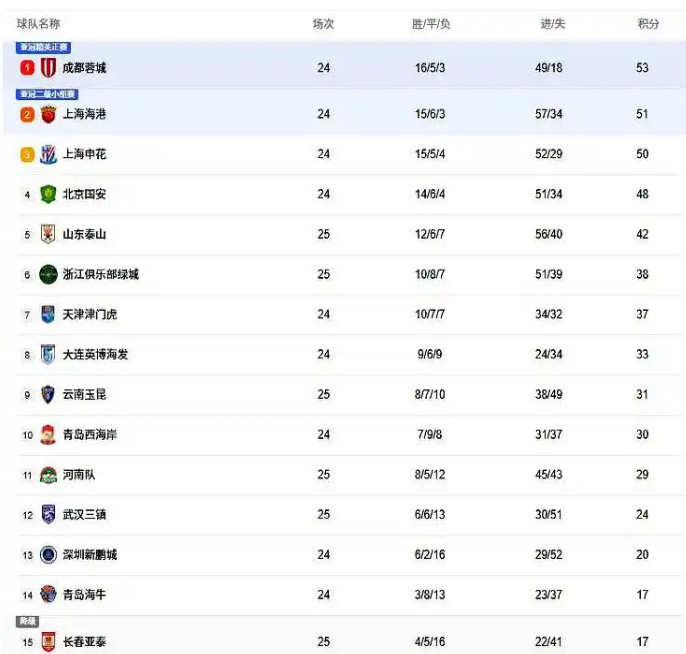686x654 pixels.
Task: Click the 胜/平/负 column header
Action: [x=431, y=24]
